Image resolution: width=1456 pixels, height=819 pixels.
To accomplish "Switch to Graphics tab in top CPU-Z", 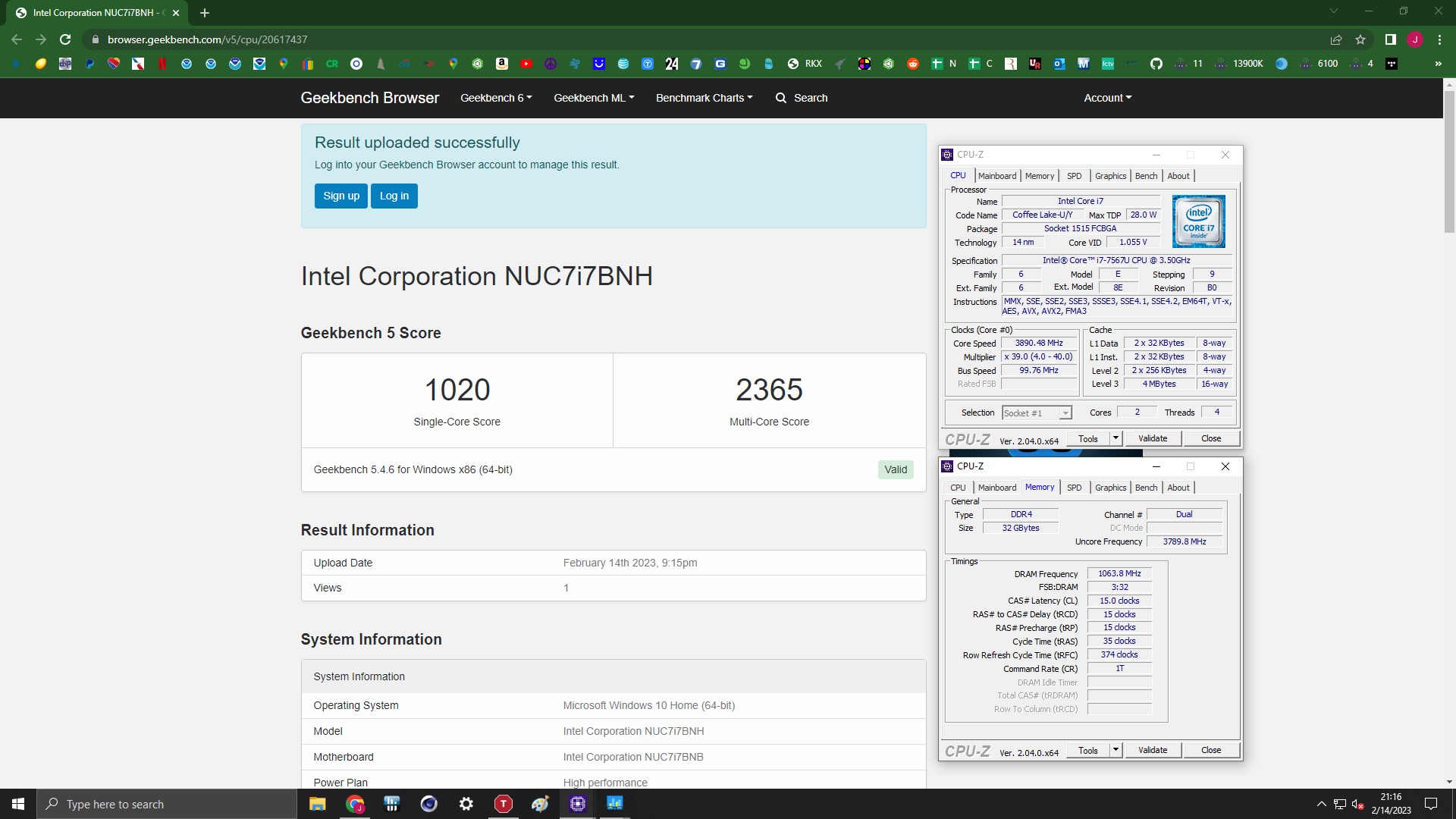I will 1110,176.
